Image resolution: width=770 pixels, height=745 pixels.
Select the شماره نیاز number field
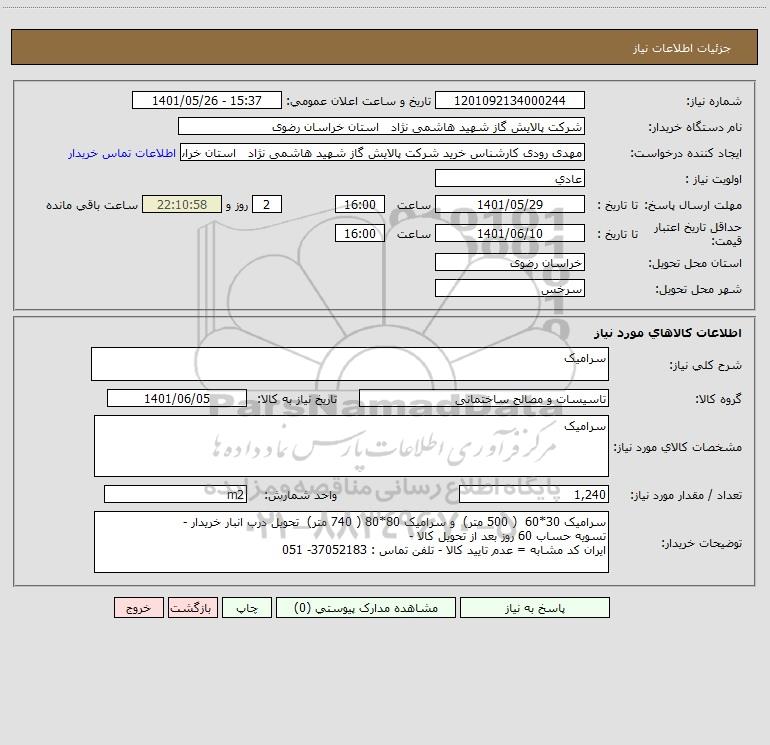510,100
